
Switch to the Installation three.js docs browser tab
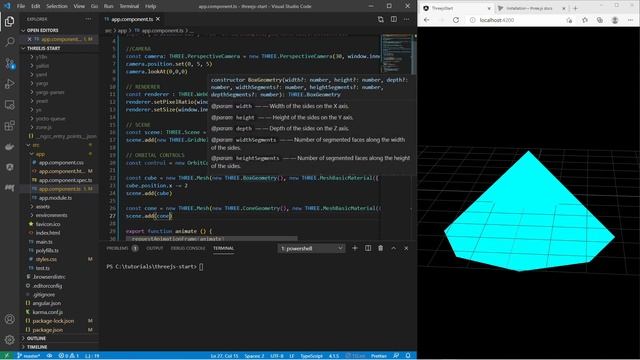529,8
